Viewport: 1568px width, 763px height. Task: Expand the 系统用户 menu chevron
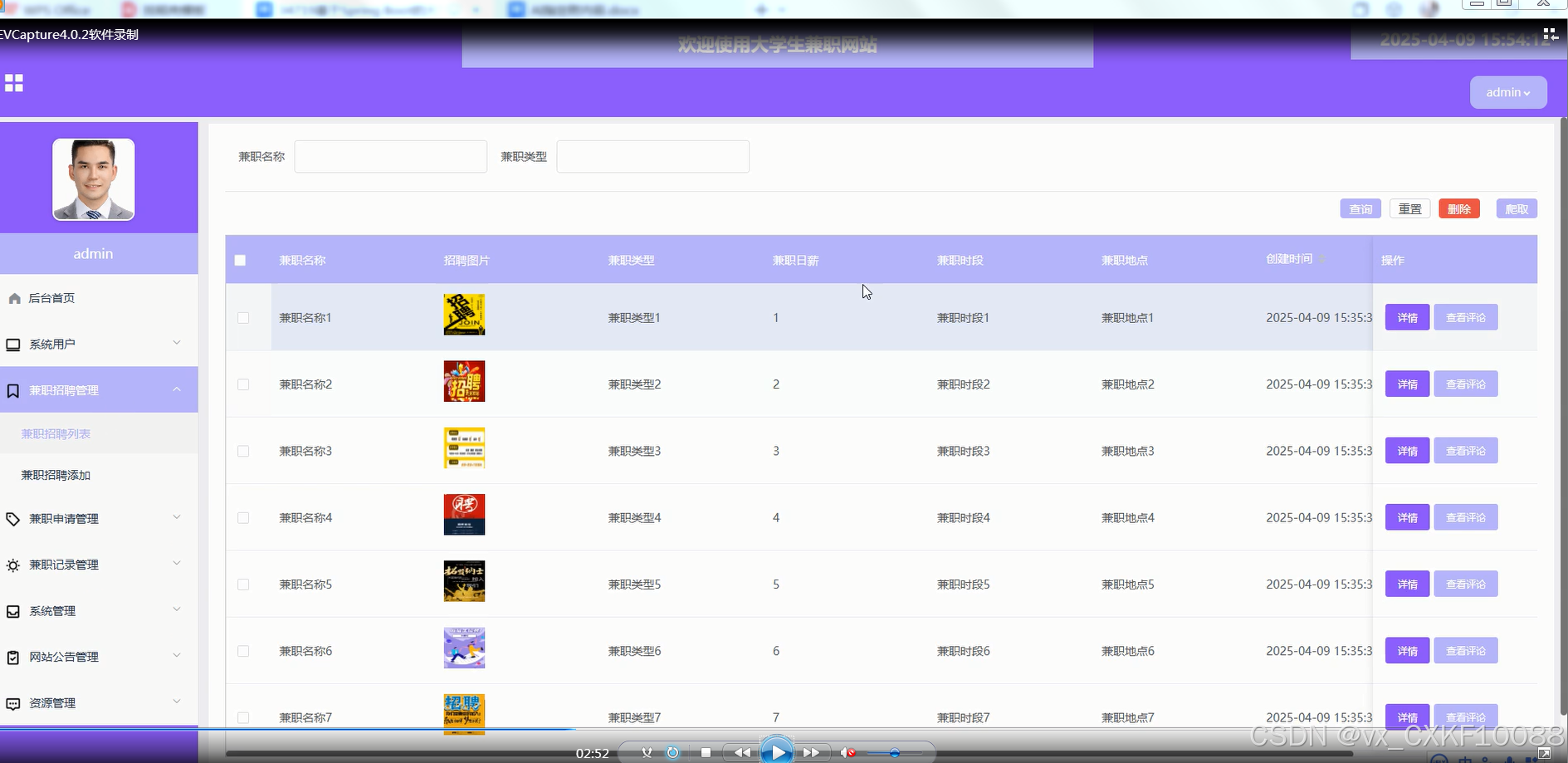177,343
